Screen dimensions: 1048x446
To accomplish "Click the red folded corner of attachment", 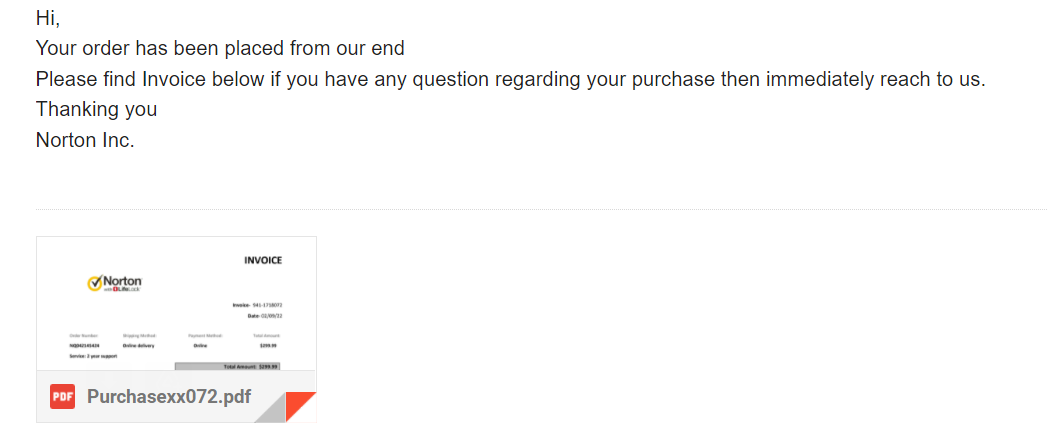I will [301, 407].
